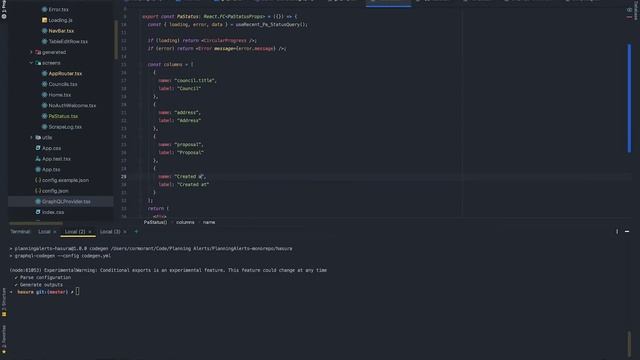This screenshot has height=360, width=640.
Task: Click the index.css stylesheet file icon
Action: tap(38, 212)
